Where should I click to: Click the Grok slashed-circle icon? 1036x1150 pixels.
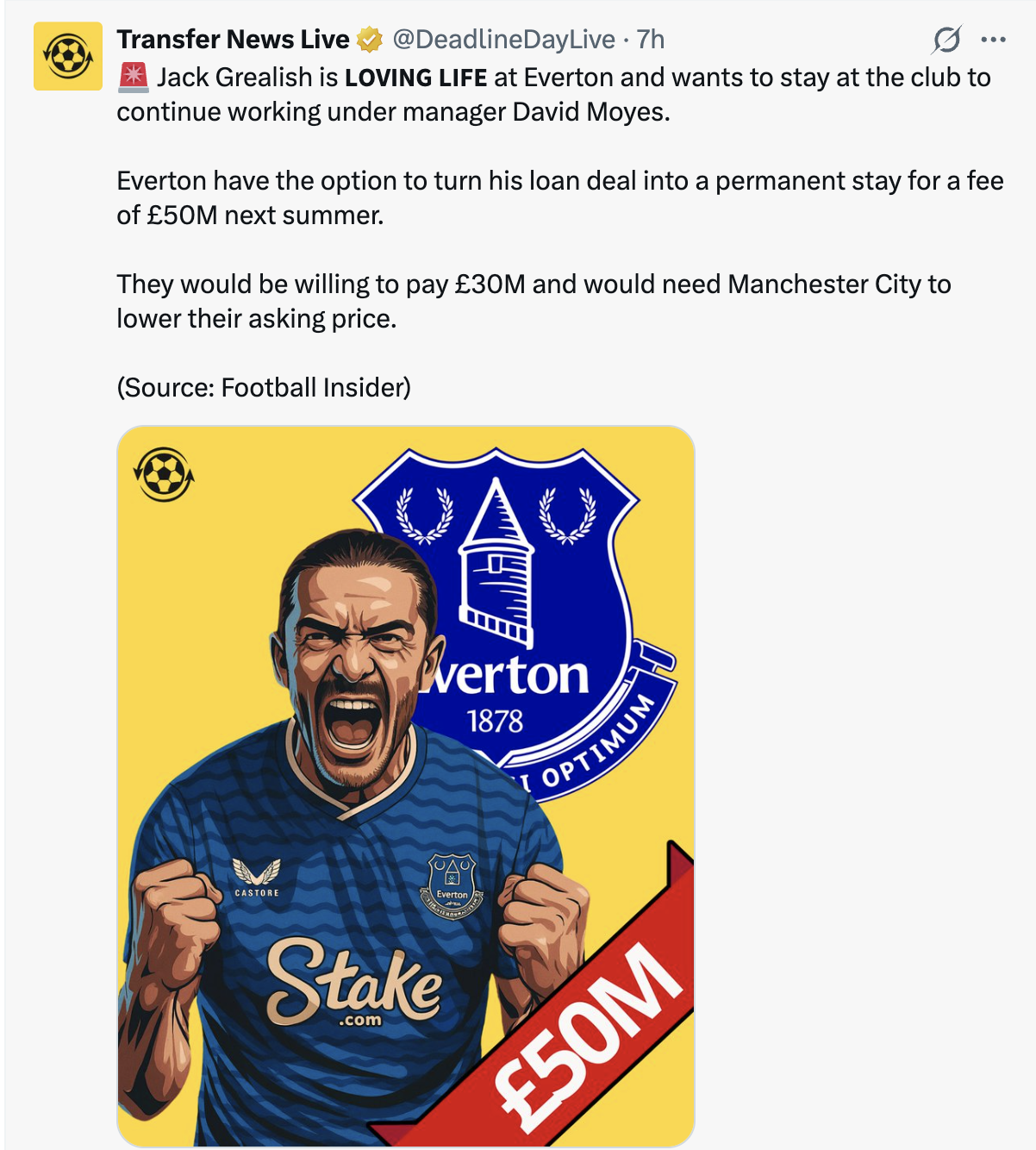pyautogui.click(x=946, y=40)
